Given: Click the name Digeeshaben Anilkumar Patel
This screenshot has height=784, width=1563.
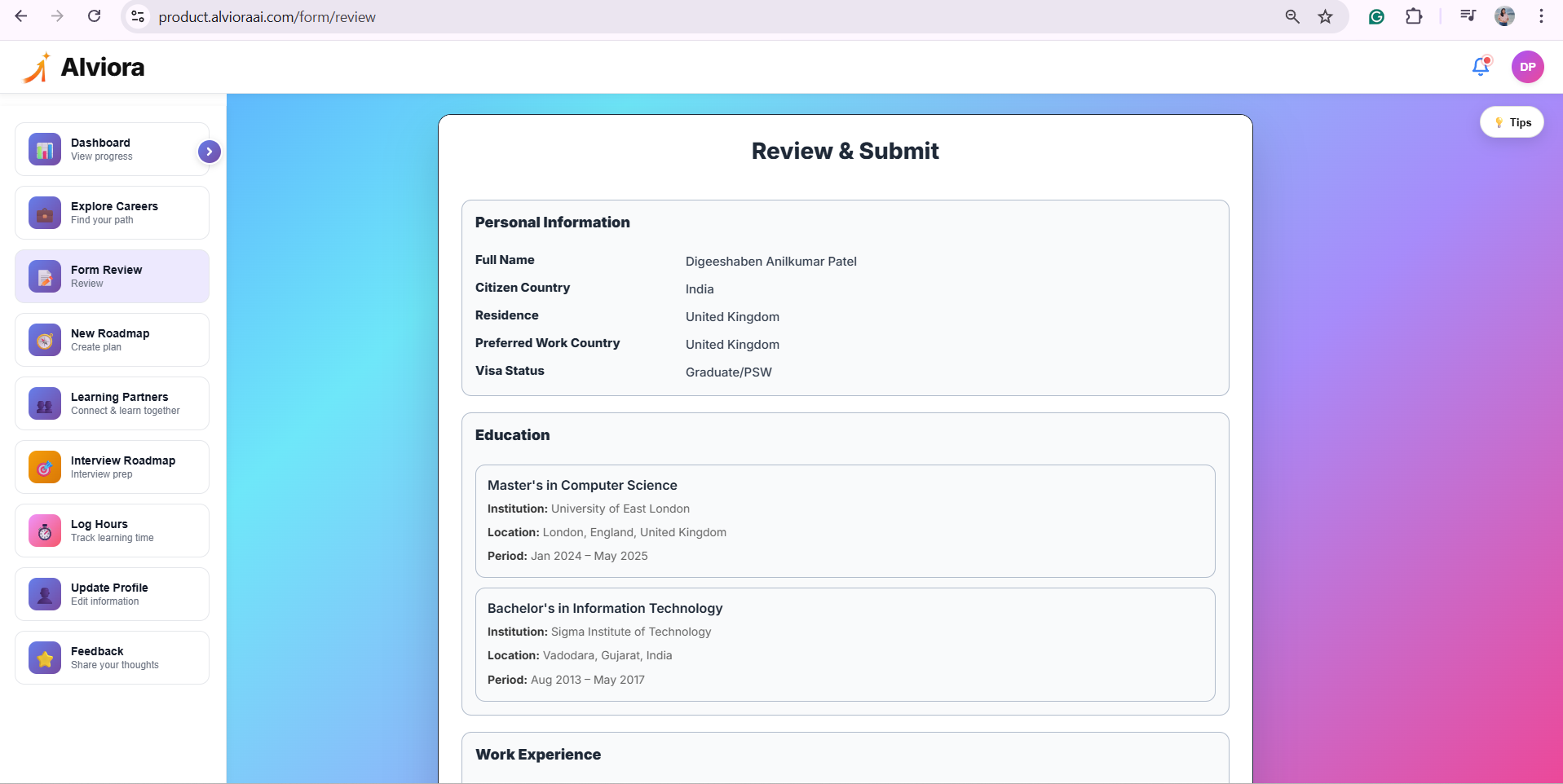Looking at the screenshot, I should click(x=770, y=262).
